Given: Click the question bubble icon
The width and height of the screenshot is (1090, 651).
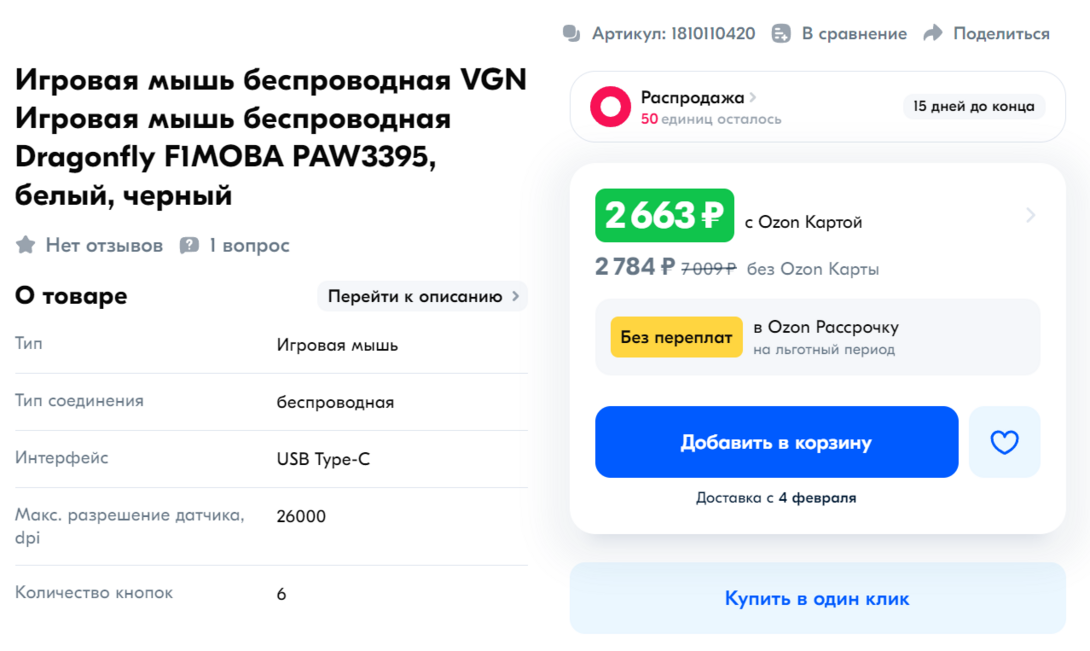Looking at the screenshot, I should click(189, 245).
